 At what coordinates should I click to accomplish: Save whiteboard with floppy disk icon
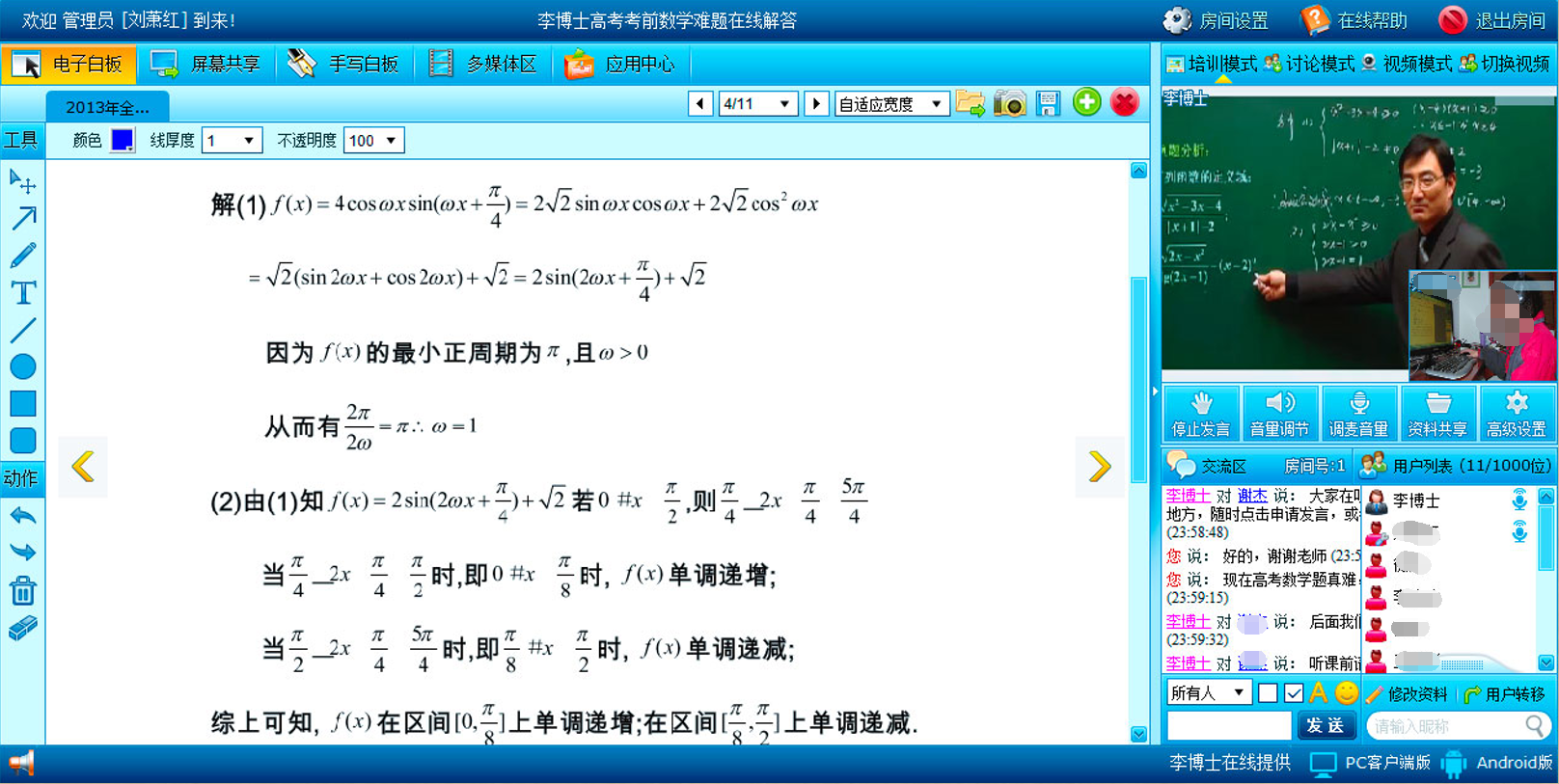click(x=1048, y=103)
